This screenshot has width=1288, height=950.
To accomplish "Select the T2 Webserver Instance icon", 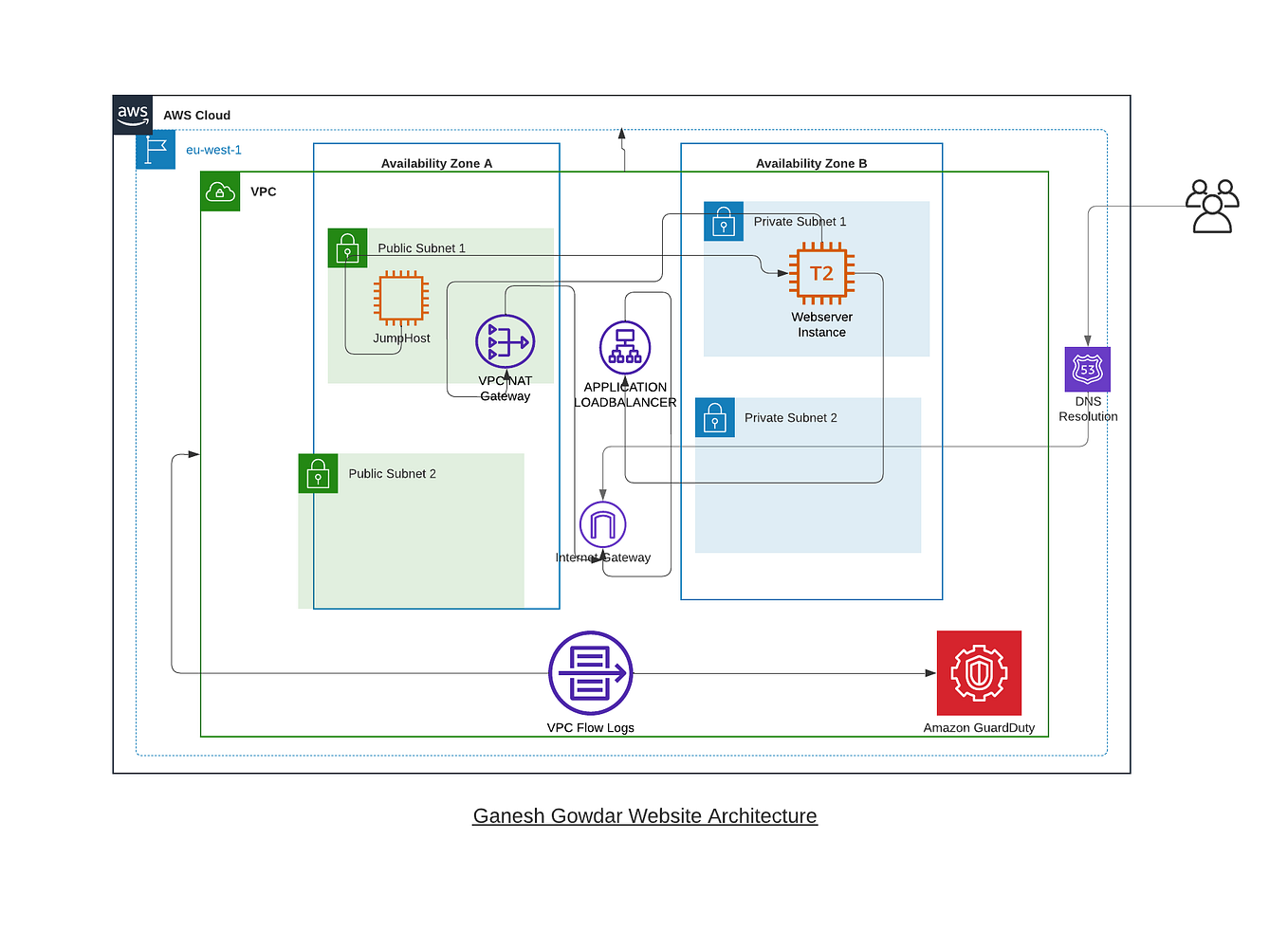I will click(x=821, y=273).
